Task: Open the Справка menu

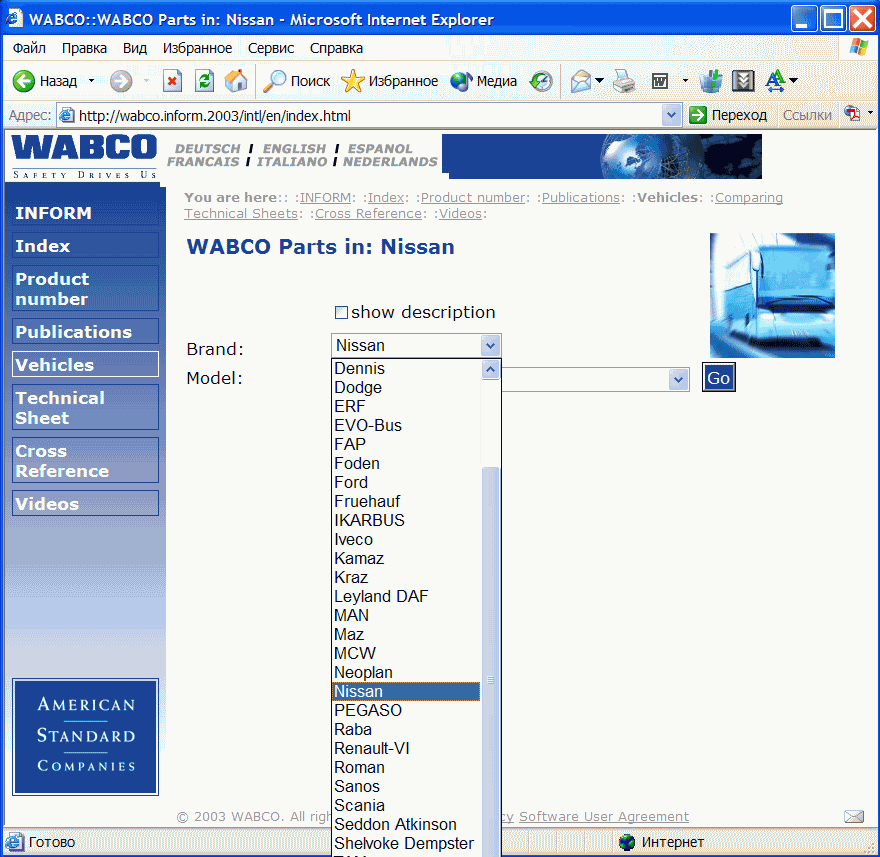Action: [x=336, y=48]
